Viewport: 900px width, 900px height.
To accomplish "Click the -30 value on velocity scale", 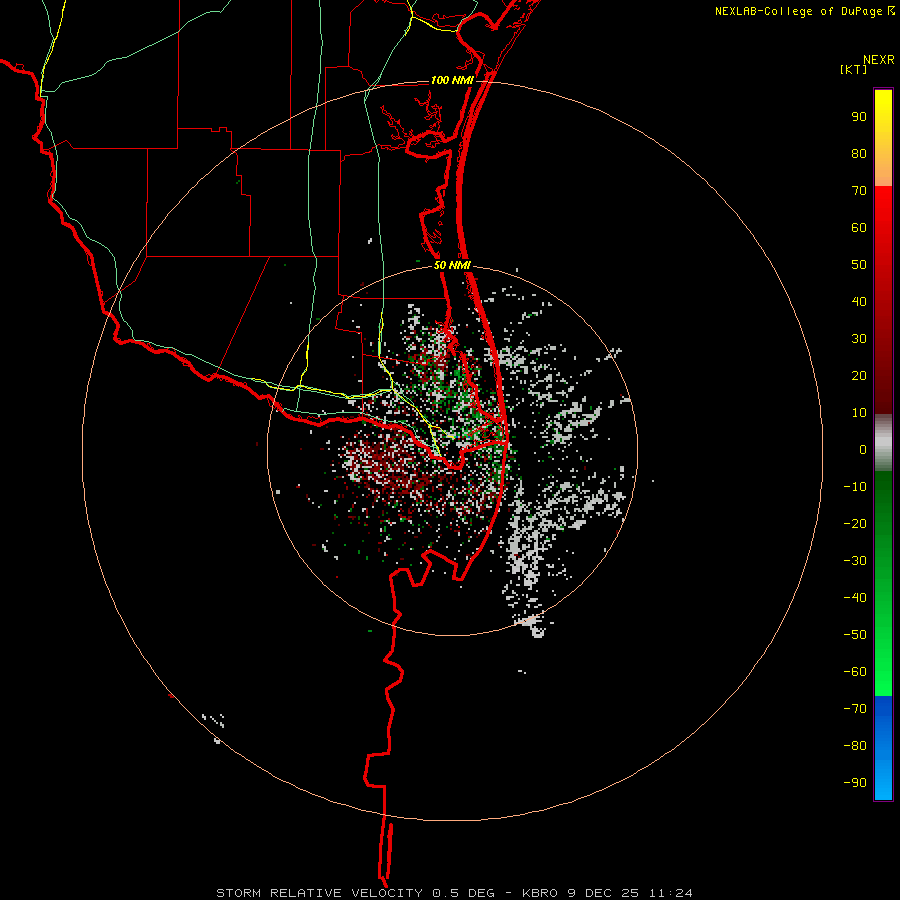I will coord(855,561).
